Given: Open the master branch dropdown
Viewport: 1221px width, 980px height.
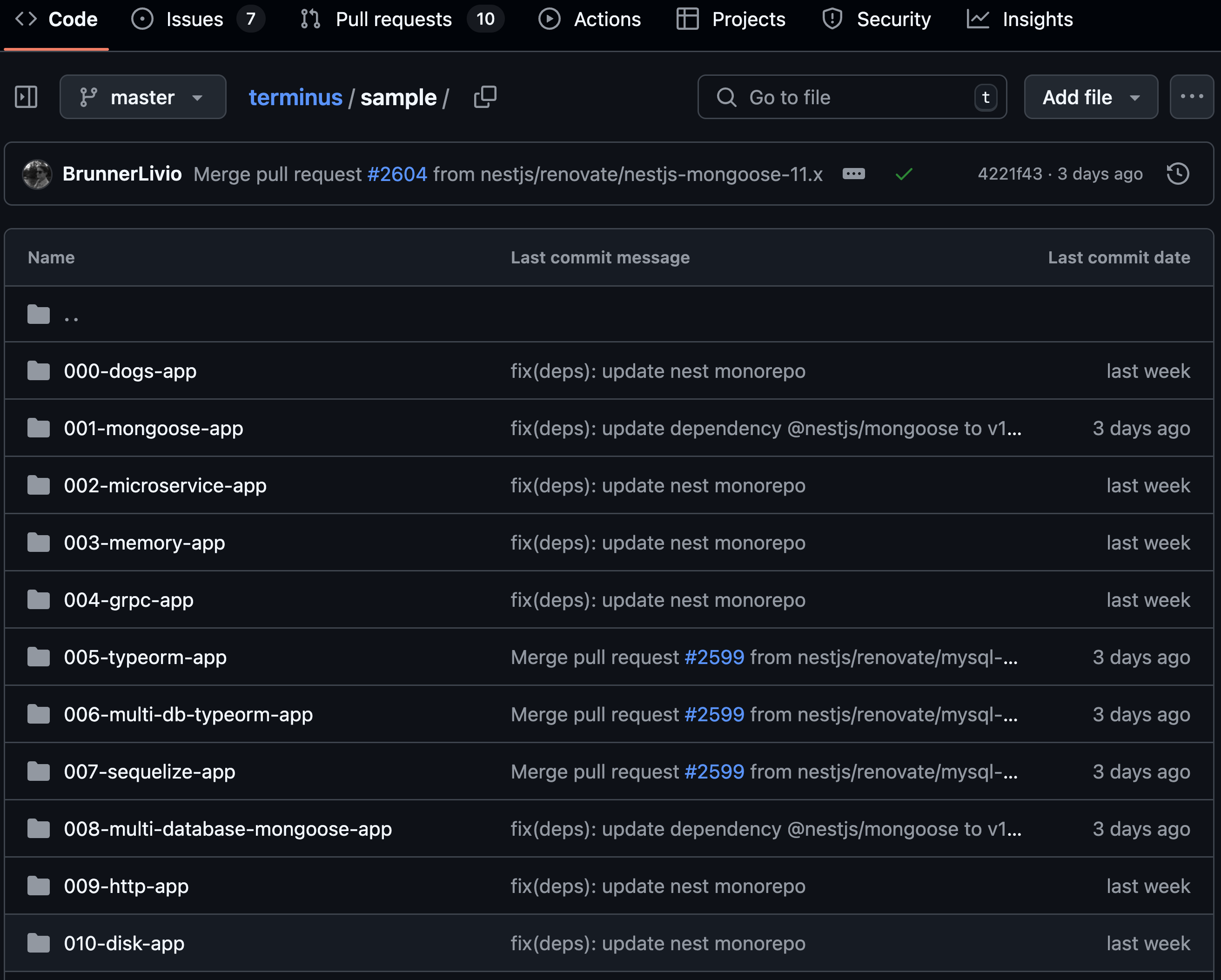Looking at the screenshot, I should (143, 97).
